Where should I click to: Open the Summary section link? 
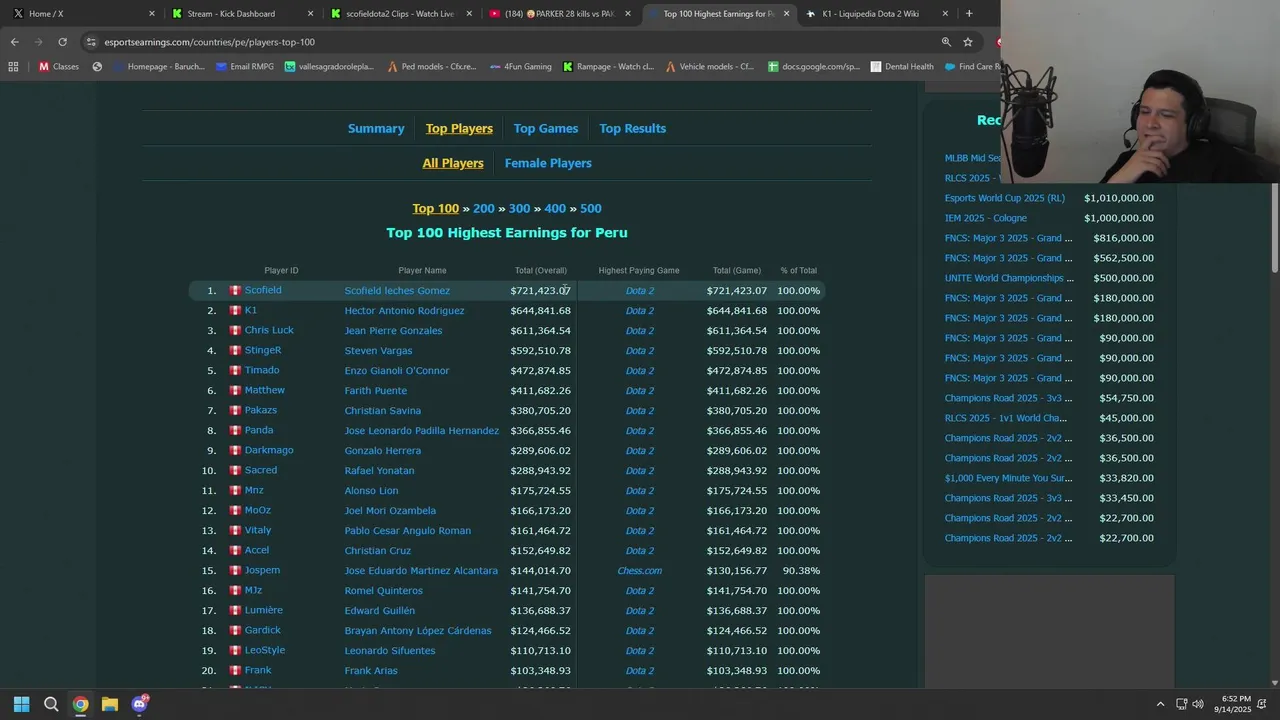376,128
